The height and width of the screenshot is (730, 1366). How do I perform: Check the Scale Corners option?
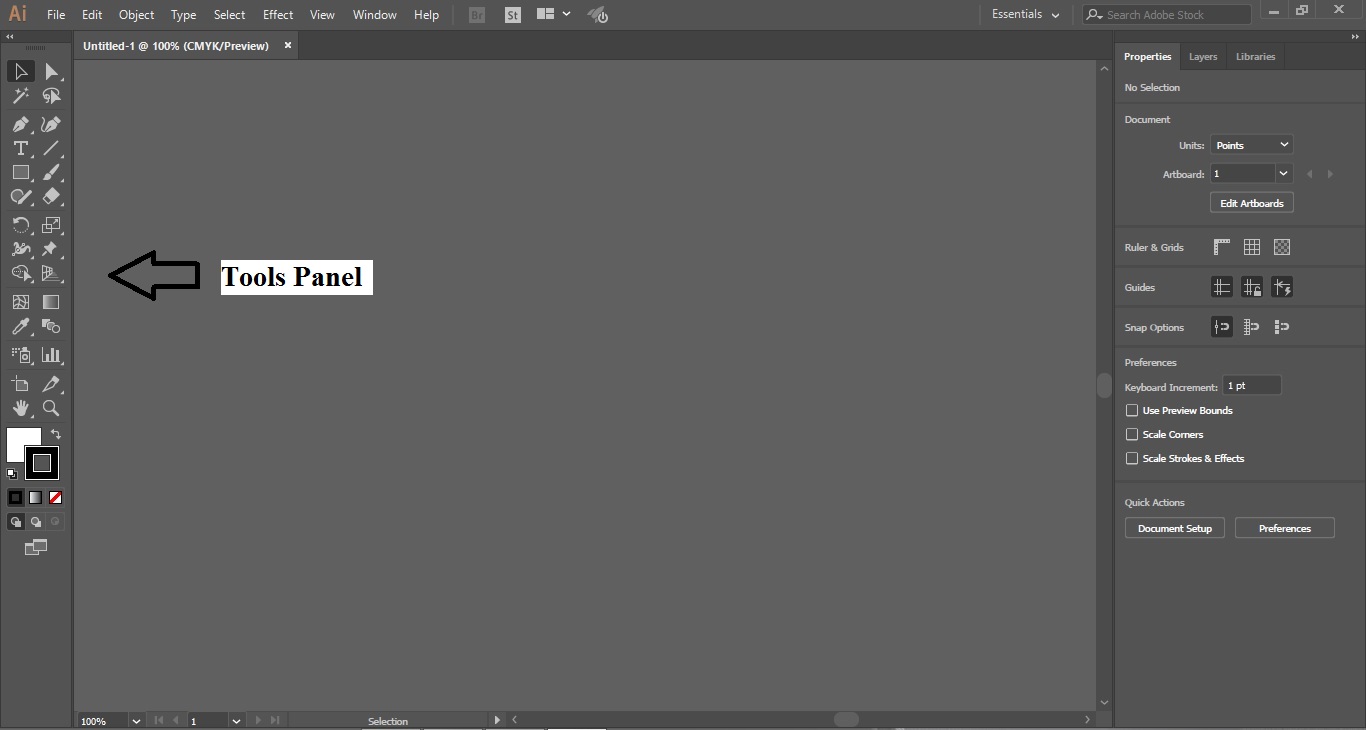click(x=1131, y=434)
